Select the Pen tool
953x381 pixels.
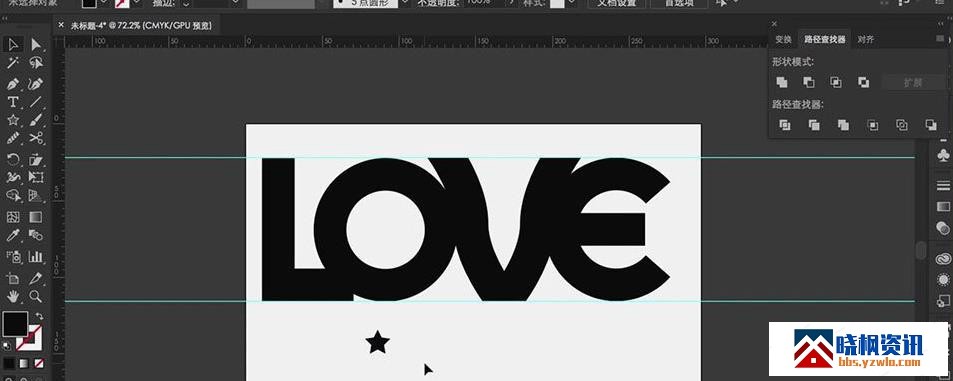[x=13, y=83]
